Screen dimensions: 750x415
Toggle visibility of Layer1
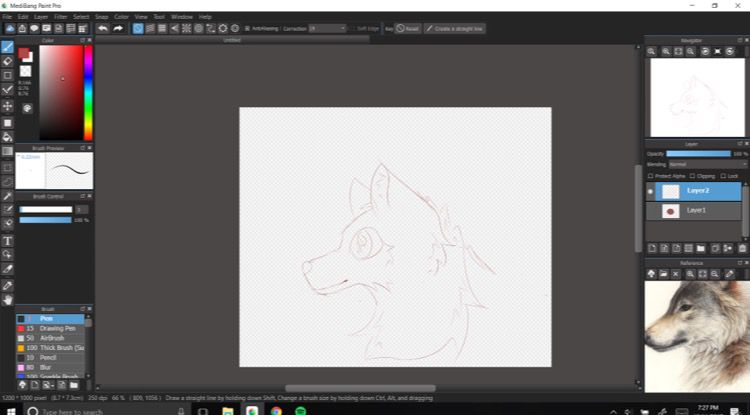pos(650,211)
